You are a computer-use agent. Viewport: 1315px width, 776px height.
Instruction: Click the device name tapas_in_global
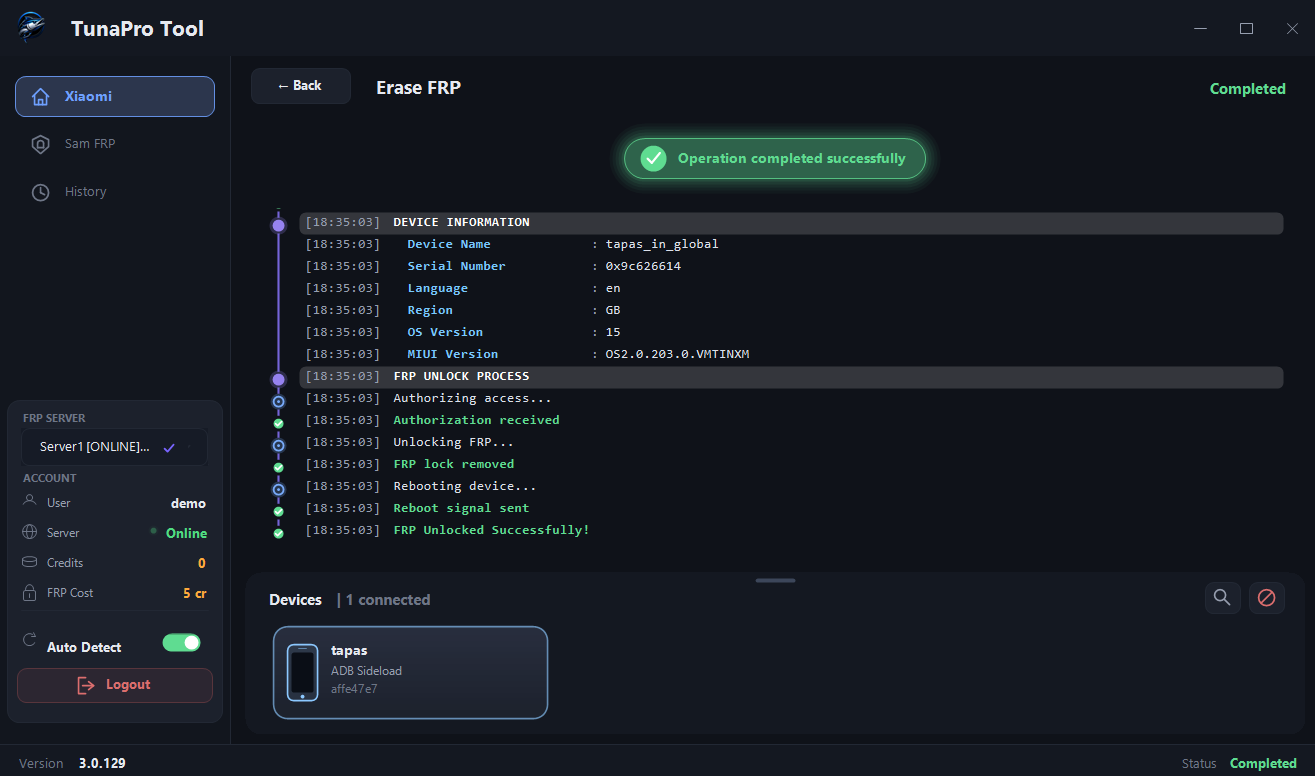coord(662,244)
